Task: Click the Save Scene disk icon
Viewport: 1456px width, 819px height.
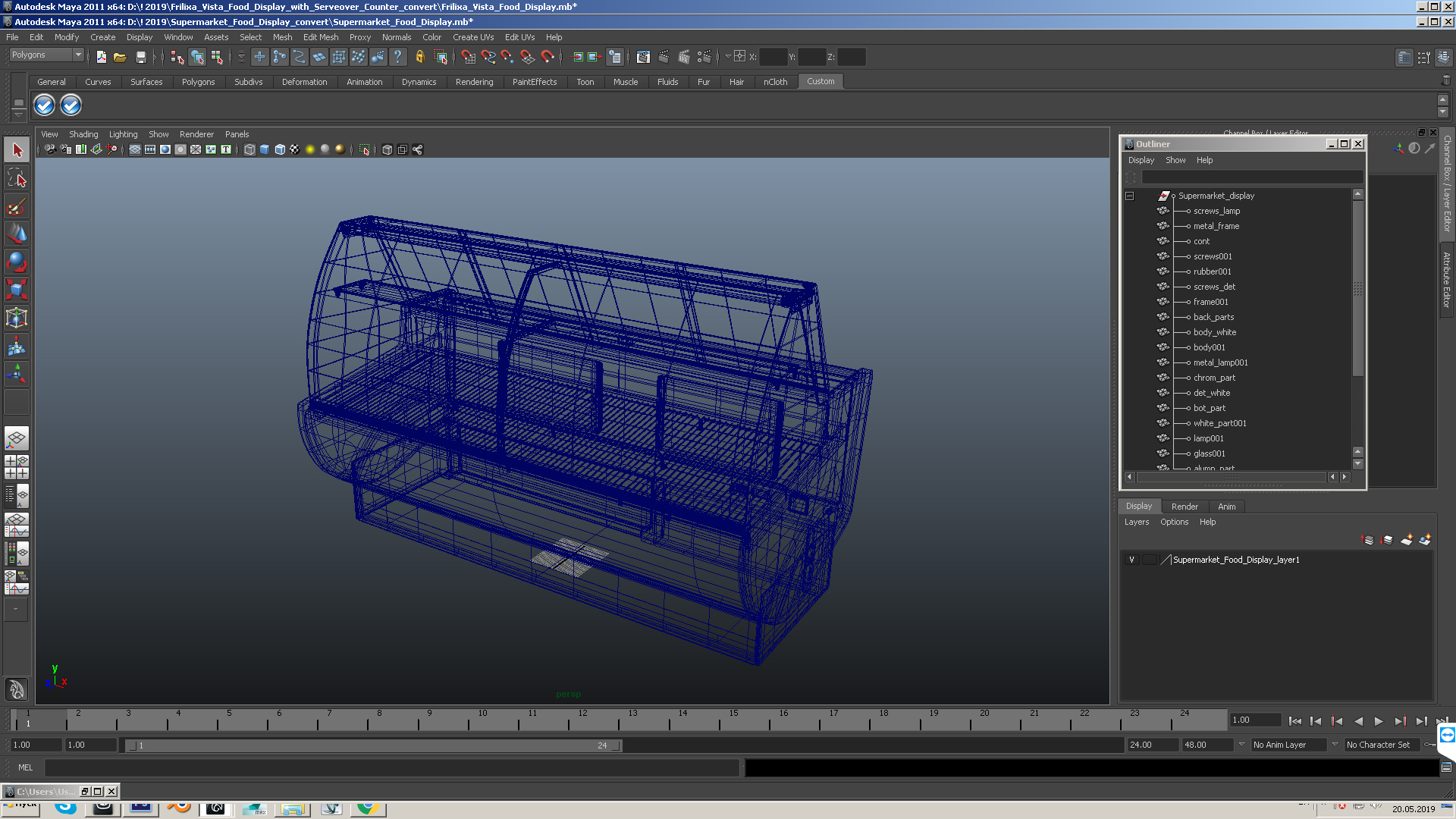Action: pos(140,57)
